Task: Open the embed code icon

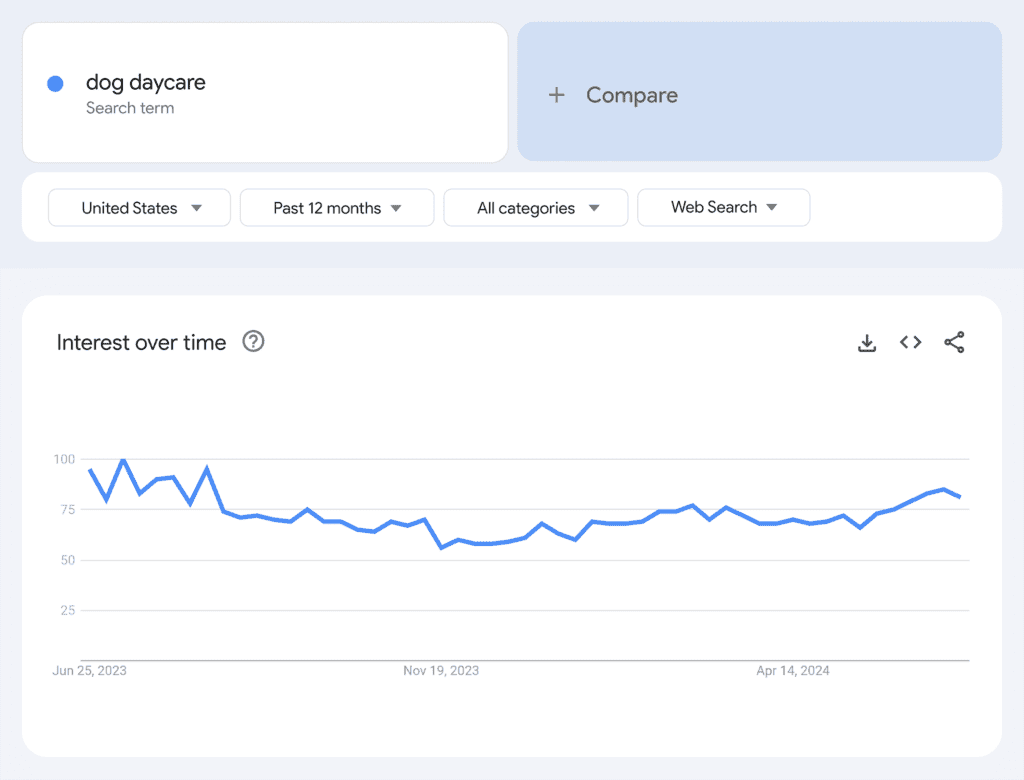Action: pos(910,343)
